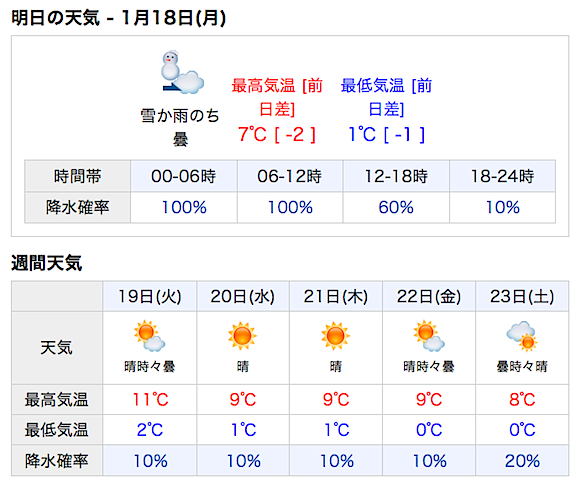Select the 18-24時 time slot header
The image size is (576, 483).
pyautogui.click(x=503, y=176)
